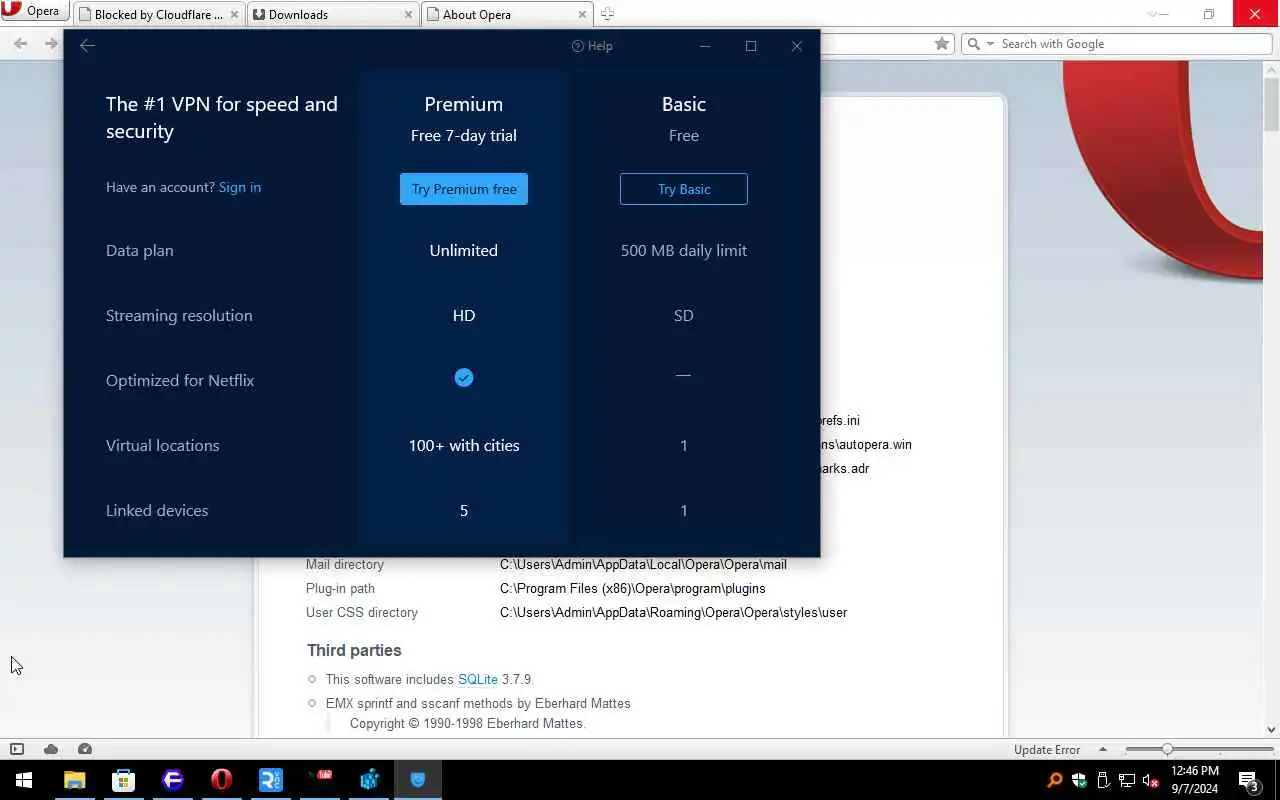Open the blue cubes app in taskbar

coord(369,780)
